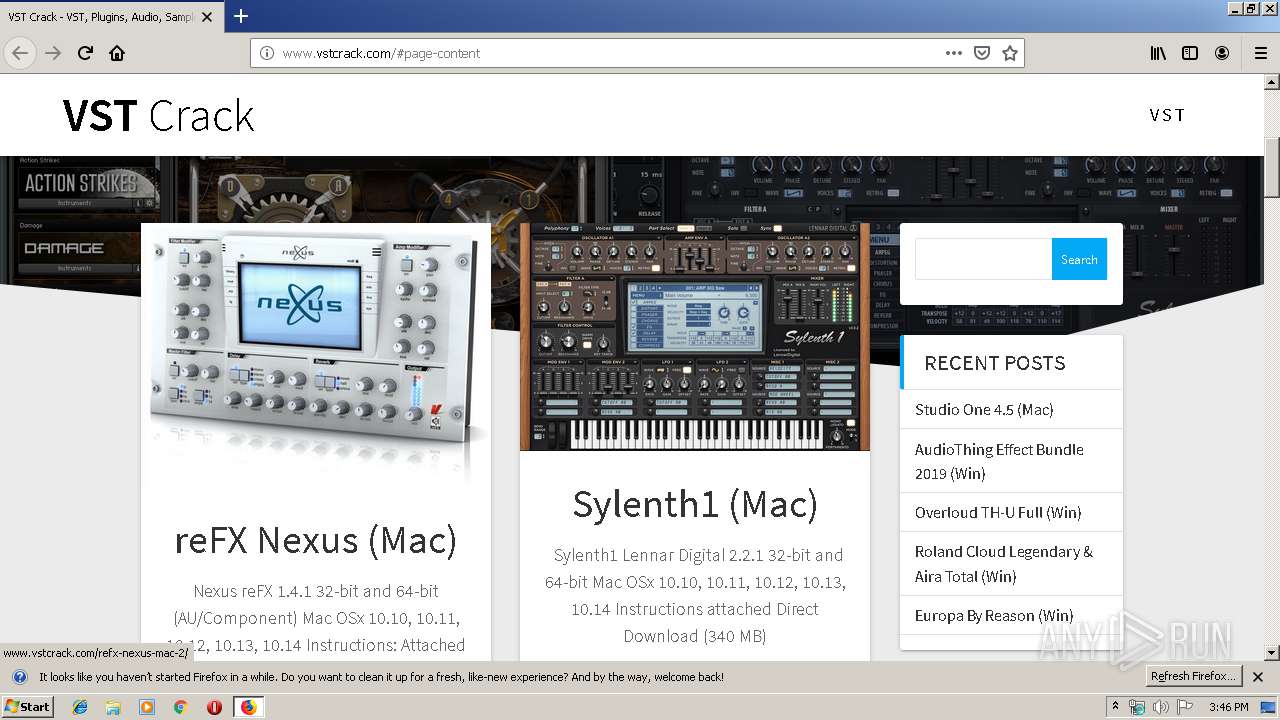The height and width of the screenshot is (720, 1280).
Task: Open the Sylenth1 (Mac) post title
Action: tap(695, 504)
